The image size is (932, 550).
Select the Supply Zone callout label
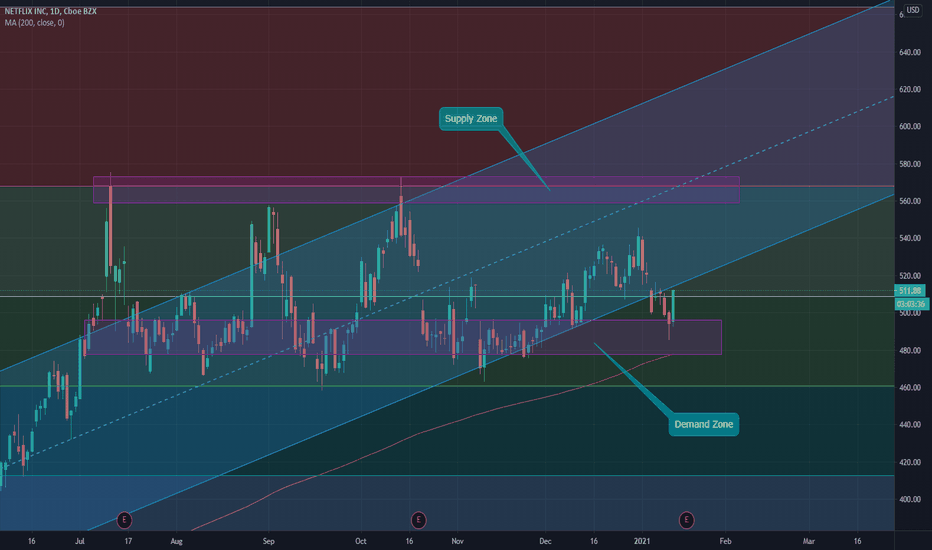tap(471, 119)
